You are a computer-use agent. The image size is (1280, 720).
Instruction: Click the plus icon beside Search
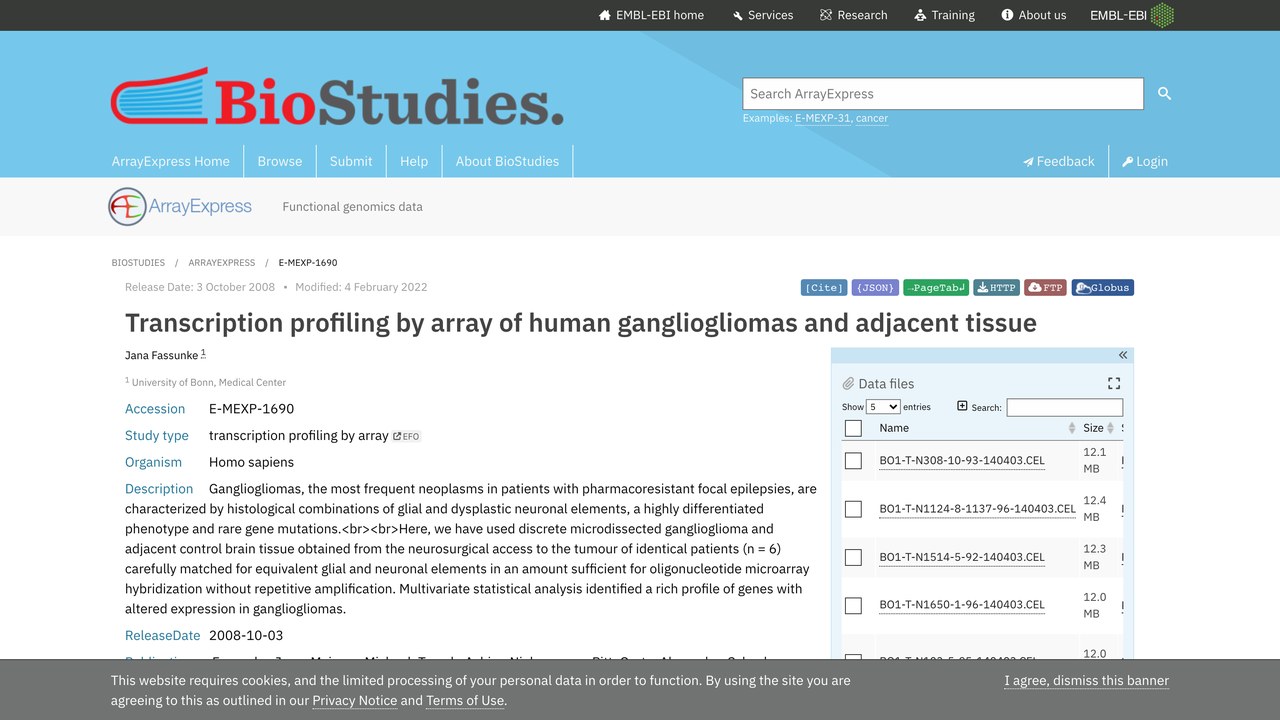coord(962,406)
